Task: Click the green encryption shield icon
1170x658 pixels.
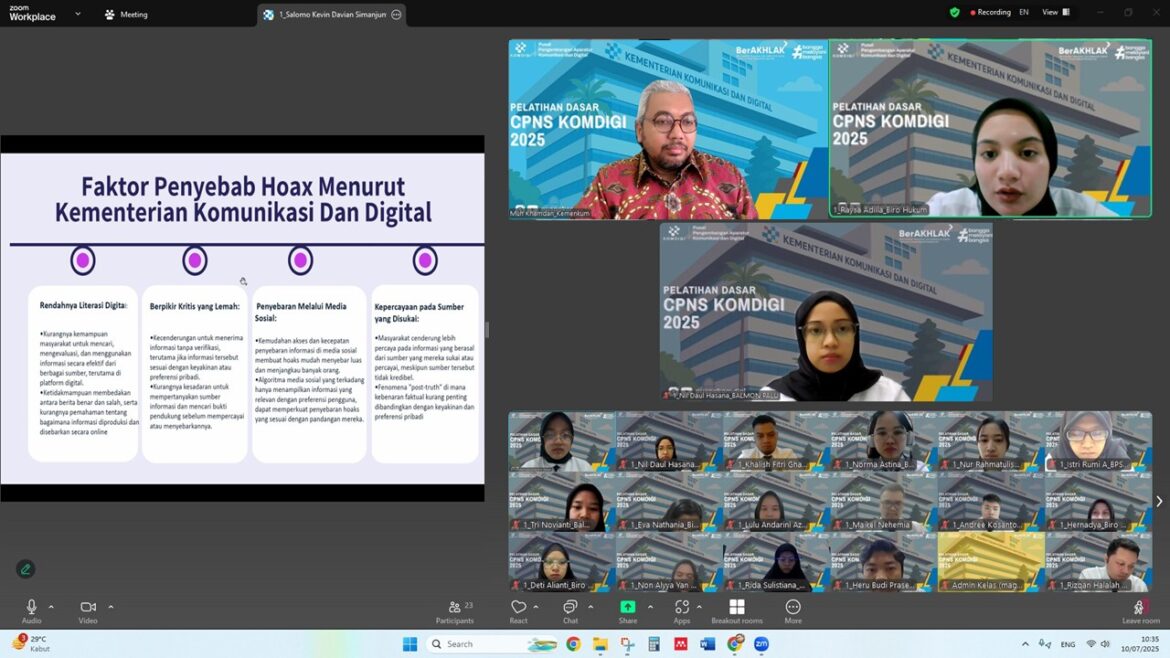Action: pos(954,12)
